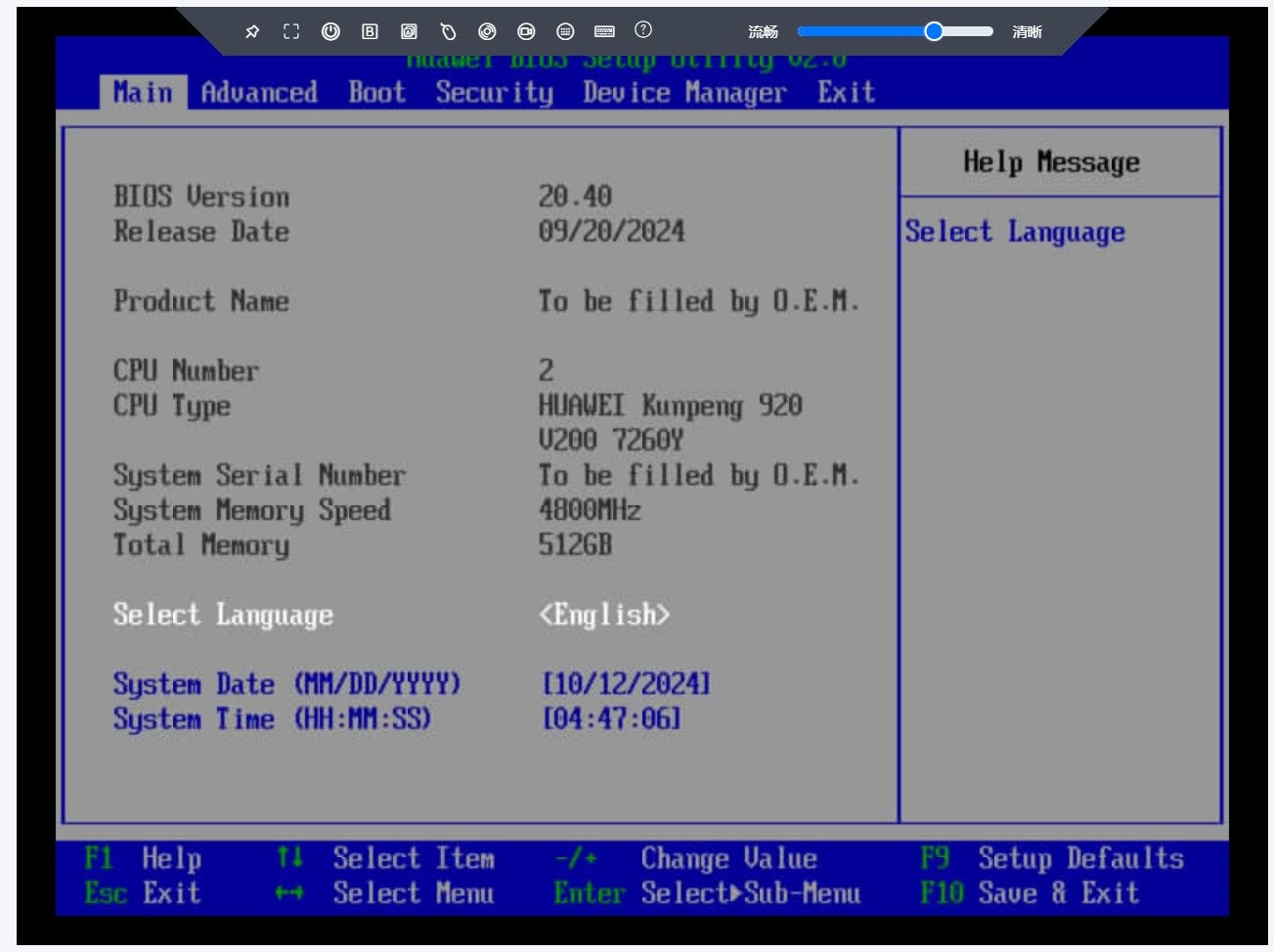The image size is (1274, 952).
Task: Click the Select Menu arrows hint
Action: pyautogui.click(x=385, y=893)
